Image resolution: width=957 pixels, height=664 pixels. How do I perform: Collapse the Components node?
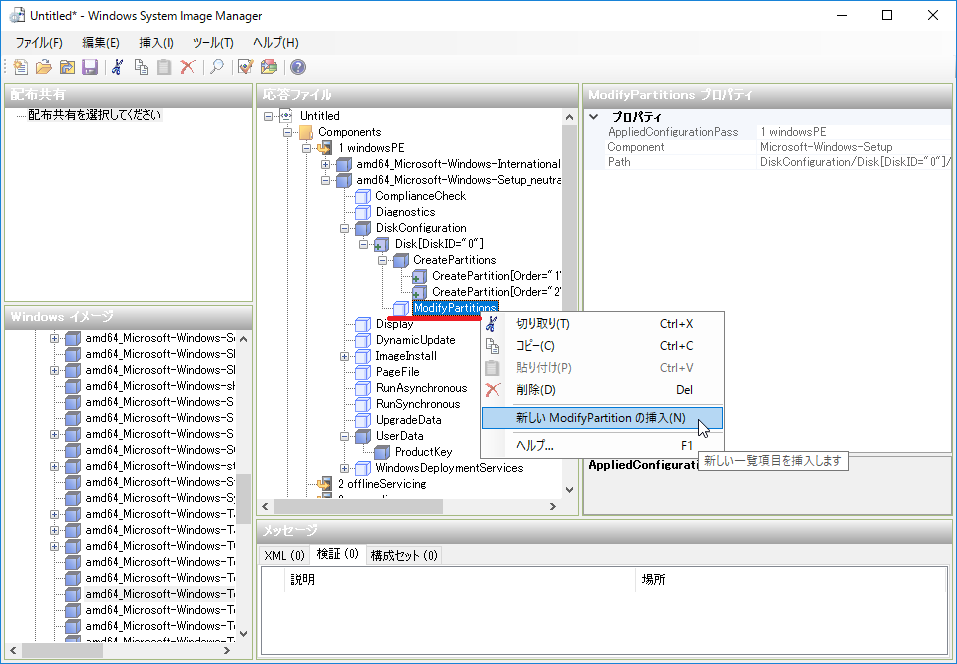[287, 132]
